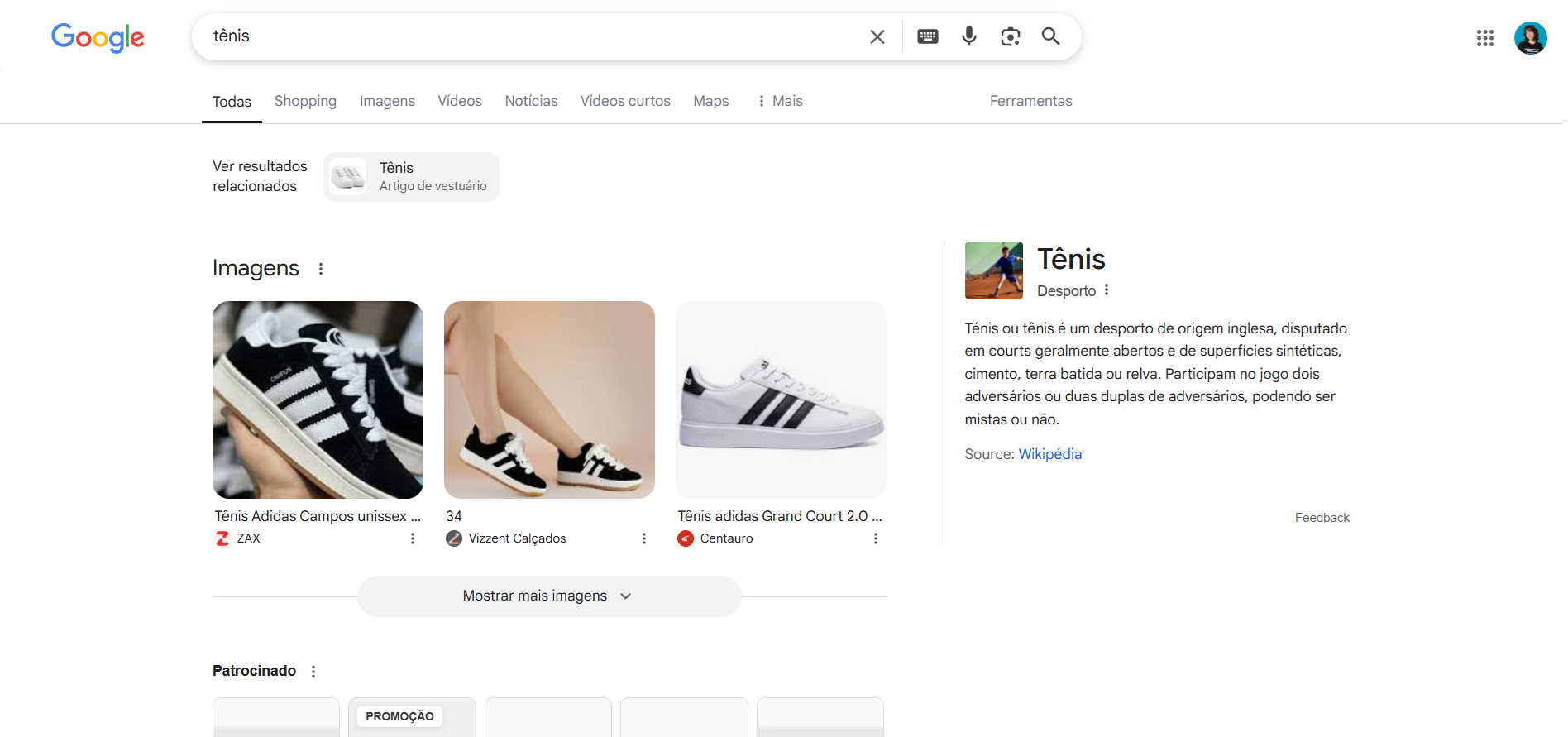Open the Google account profile avatar
The height and width of the screenshot is (737, 1568).
[x=1531, y=38]
